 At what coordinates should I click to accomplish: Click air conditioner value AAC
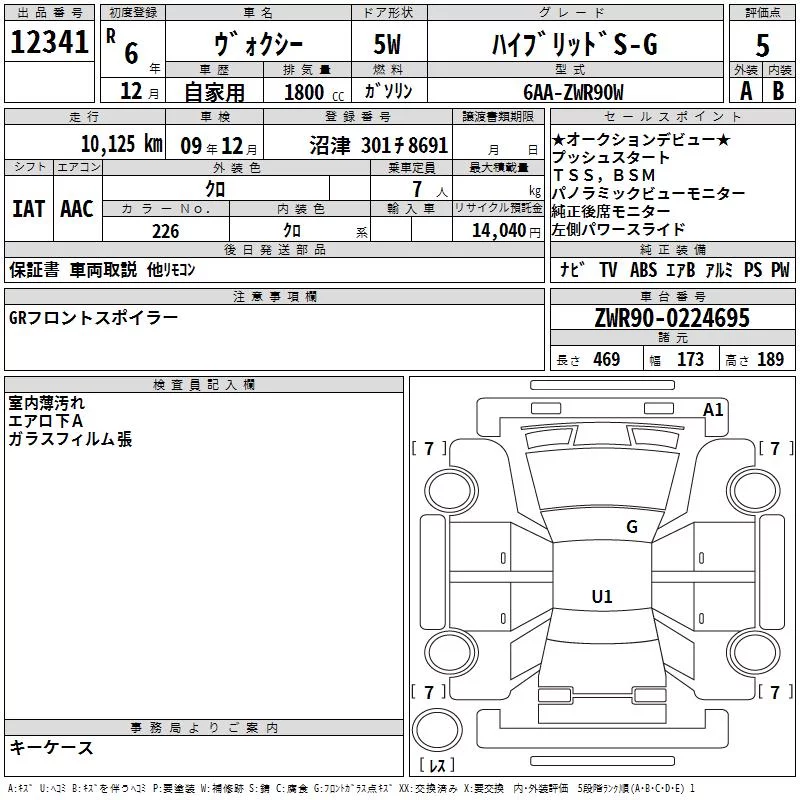click(x=77, y=209)
